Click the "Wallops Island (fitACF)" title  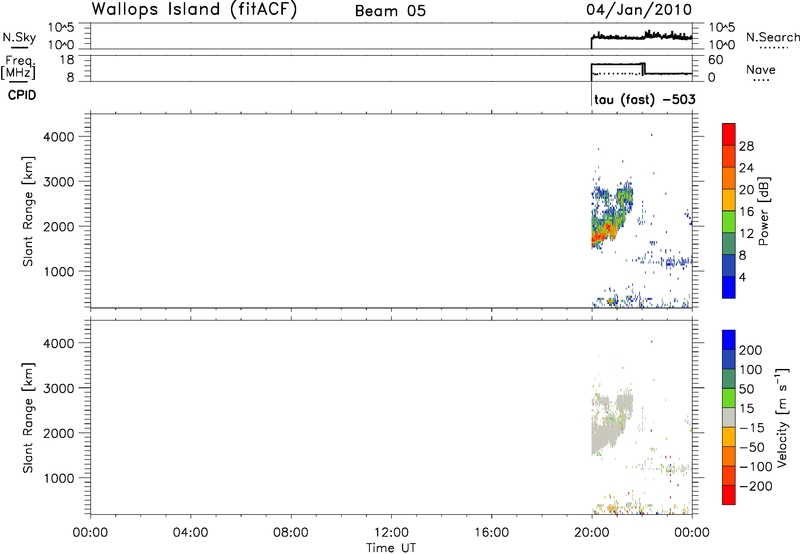point(194,10)
